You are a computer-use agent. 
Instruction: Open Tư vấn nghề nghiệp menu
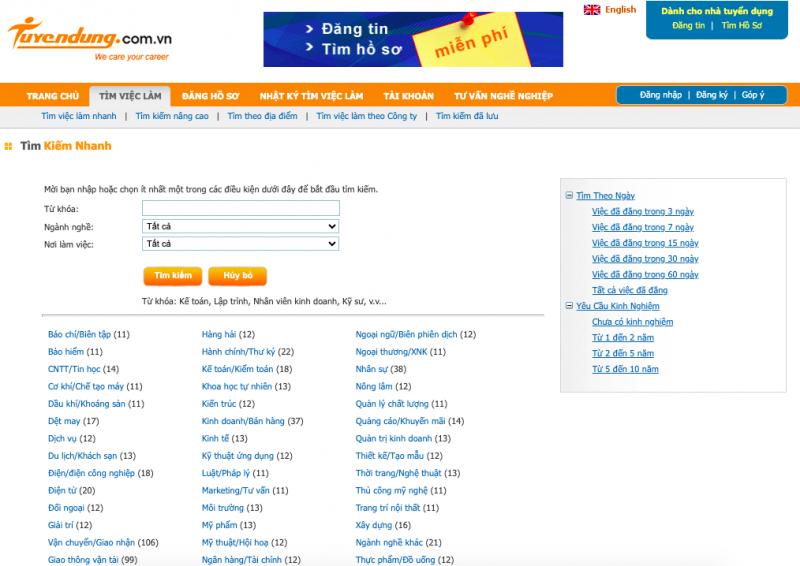tap(504, 96)
